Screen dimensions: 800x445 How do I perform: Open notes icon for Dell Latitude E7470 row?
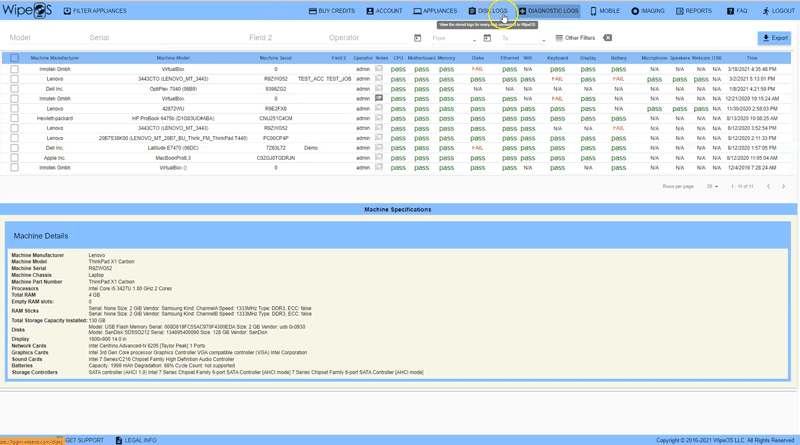(379, 147)
